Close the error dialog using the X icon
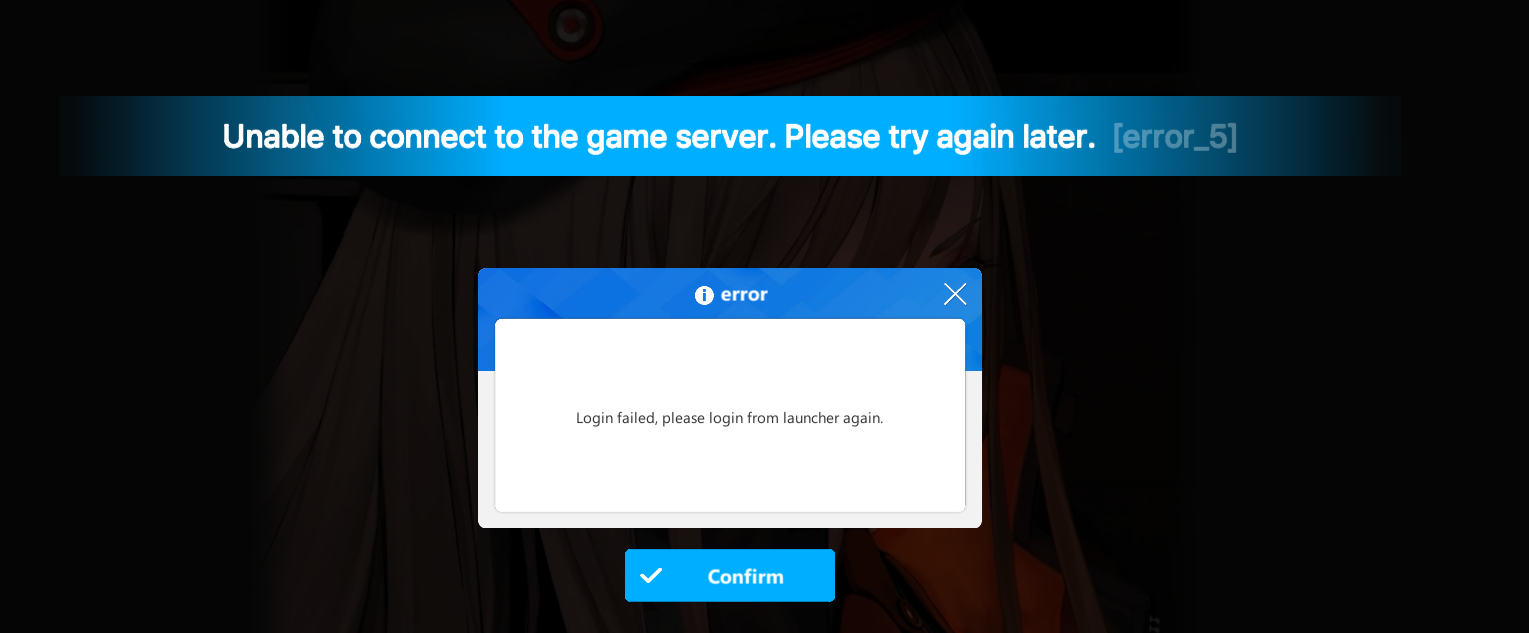Viewport: 1529px width, 633px height. (955, 294)
